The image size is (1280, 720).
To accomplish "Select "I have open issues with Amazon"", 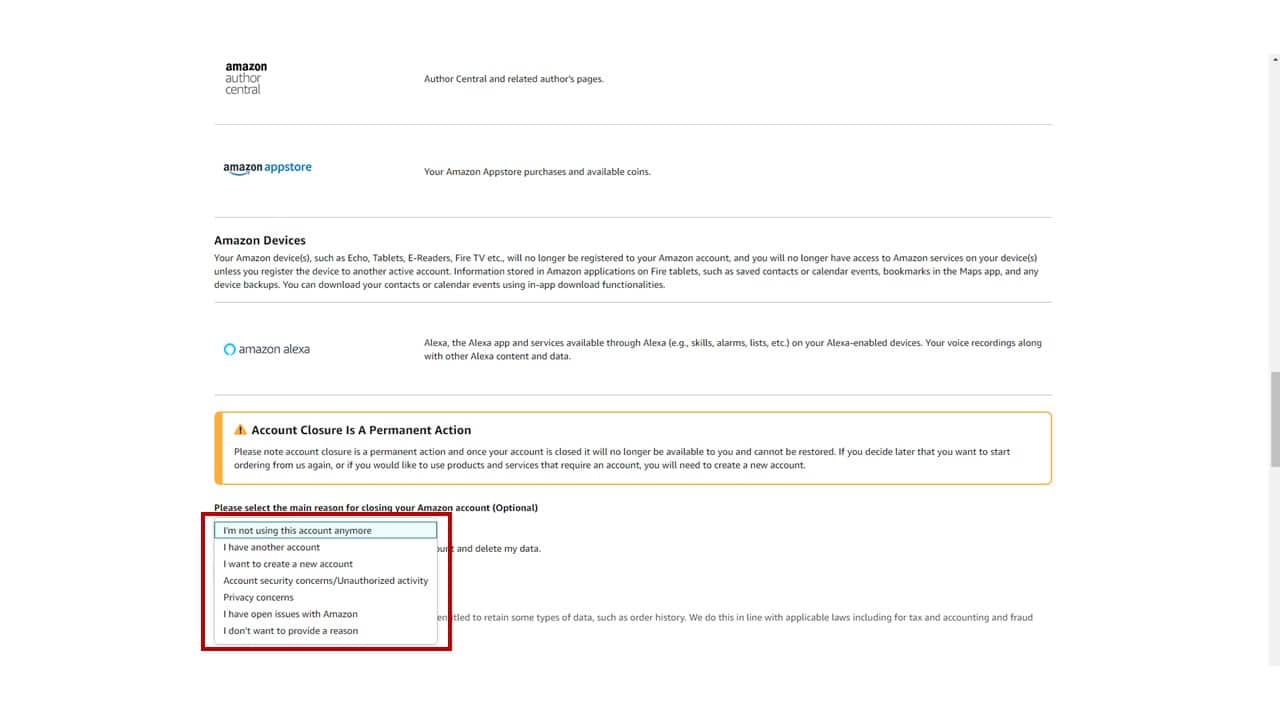I will [326, 614].
